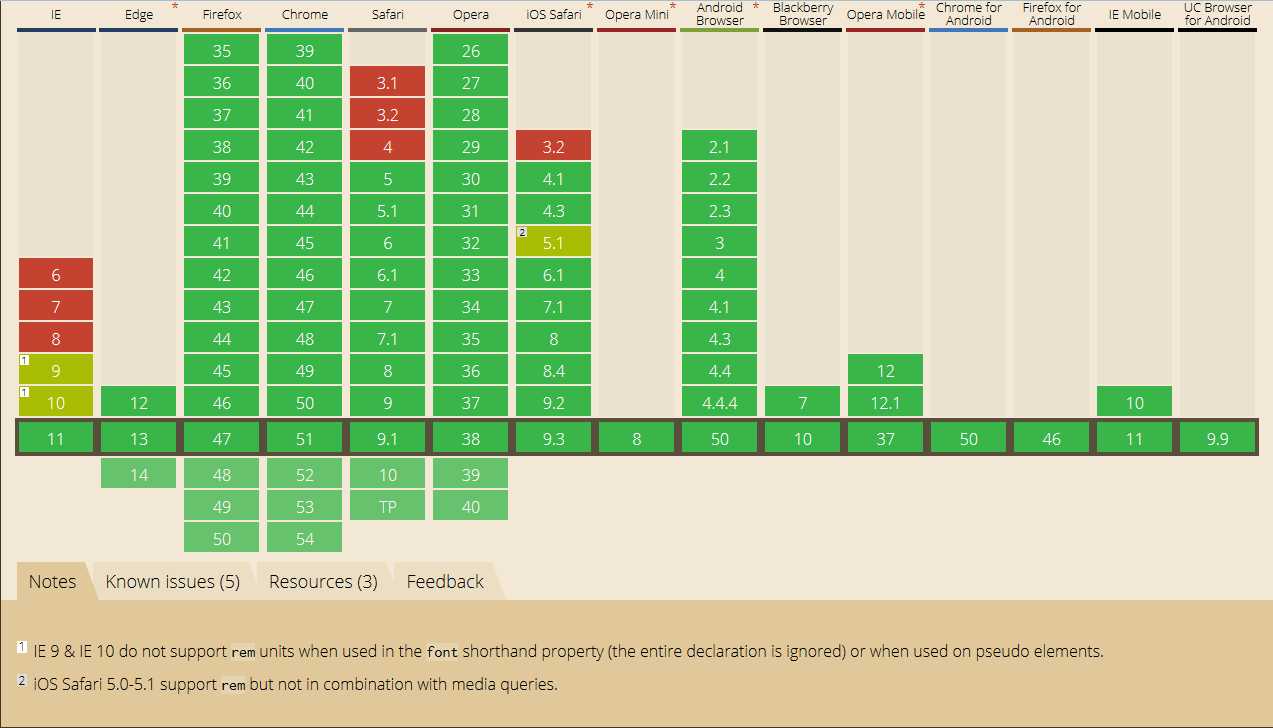Screen dimensions: 1273x728
Task: Click iOS Safari 8.4 cell
Action: (x=554, y=371)
